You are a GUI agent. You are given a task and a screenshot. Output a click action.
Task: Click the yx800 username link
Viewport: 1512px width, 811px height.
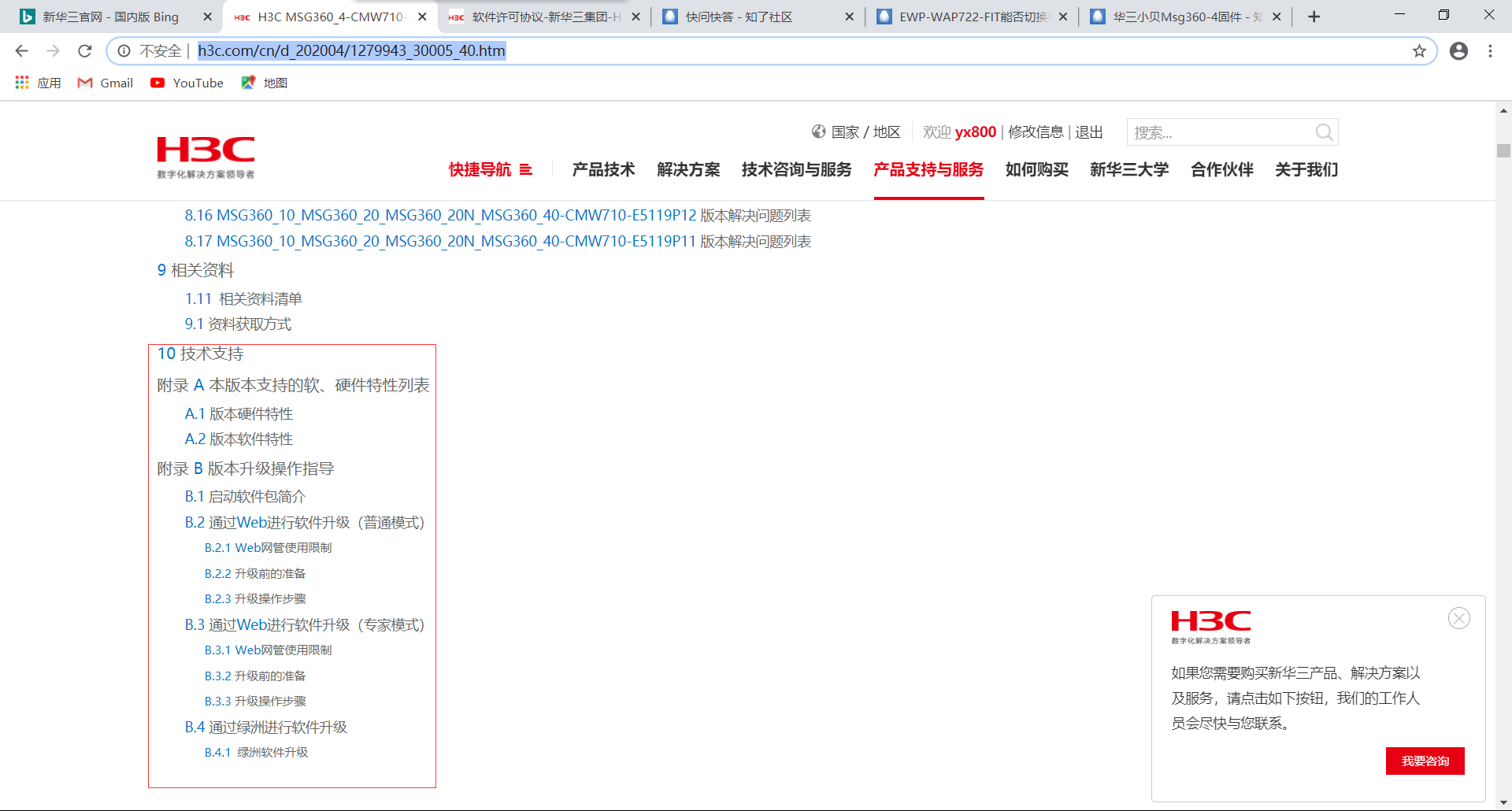click(x=976, y=132)
